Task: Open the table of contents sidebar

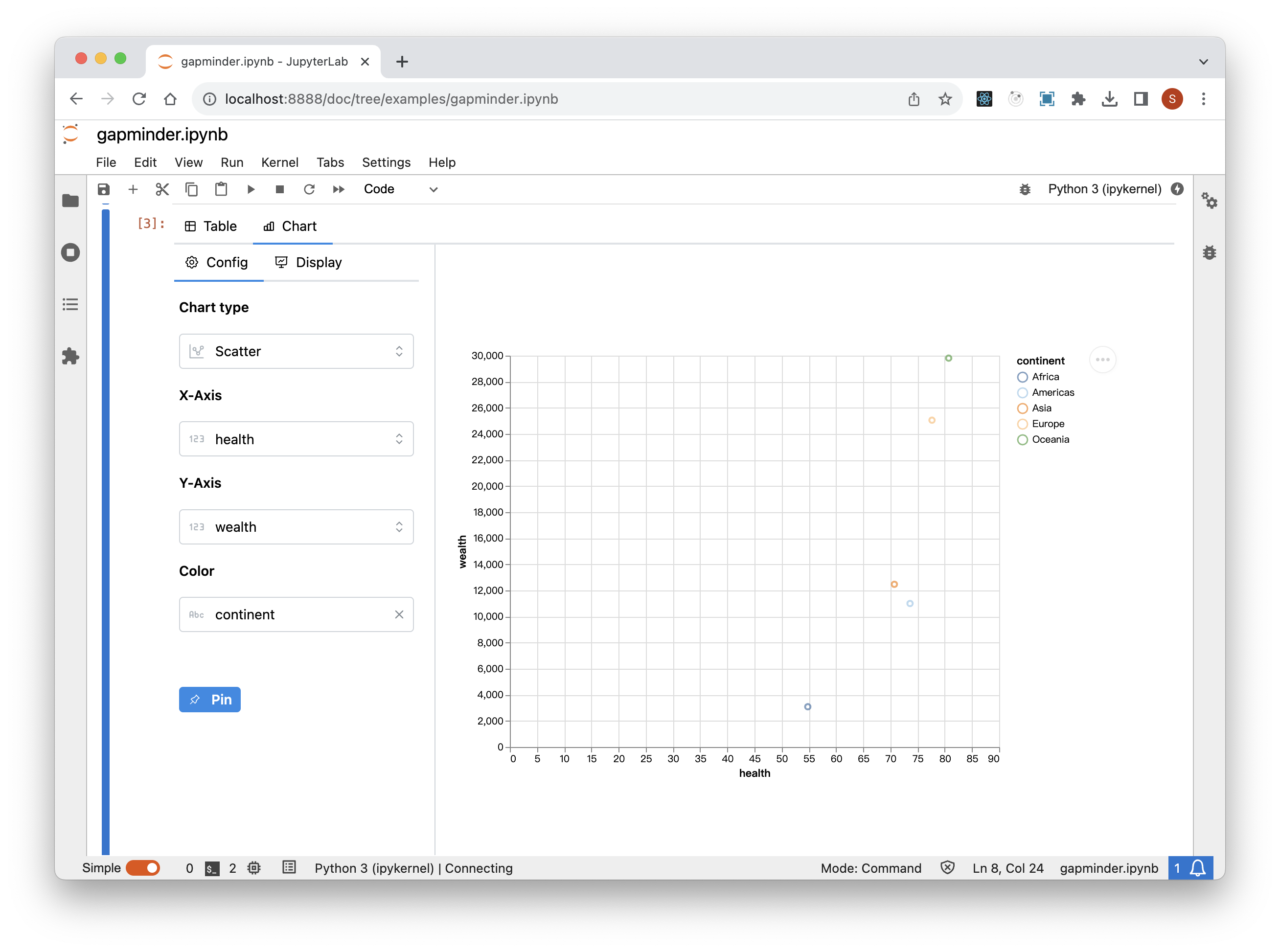Action: click(x=70, y=304)
